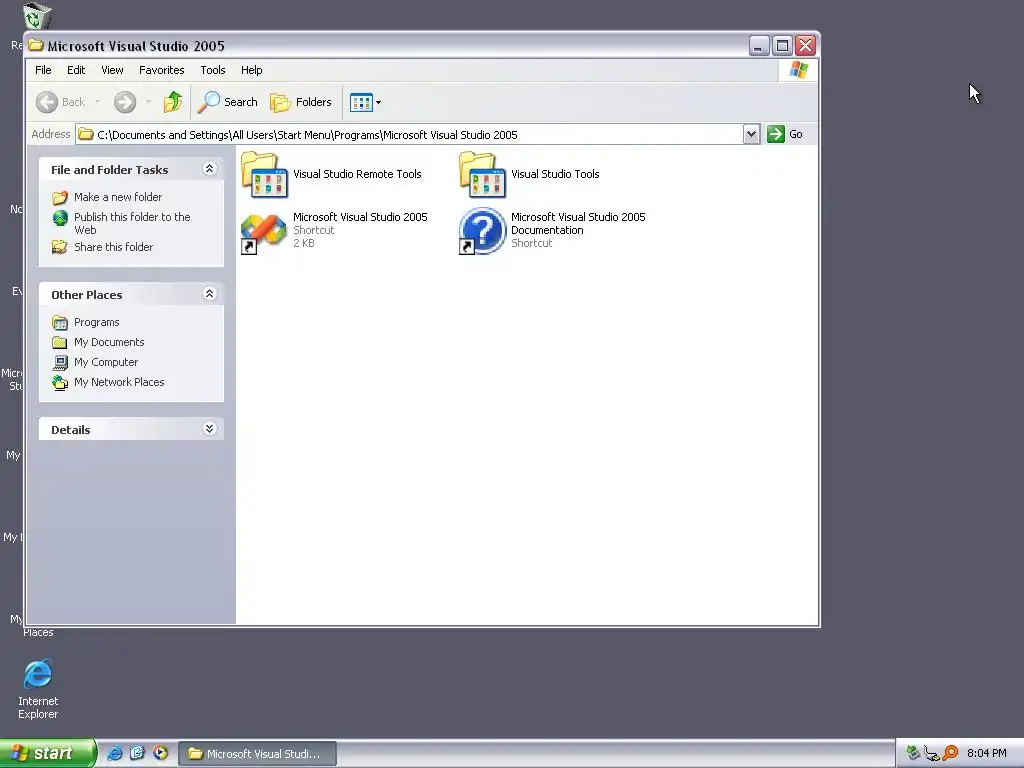
Task: Open the View menu
Action: 112,70
